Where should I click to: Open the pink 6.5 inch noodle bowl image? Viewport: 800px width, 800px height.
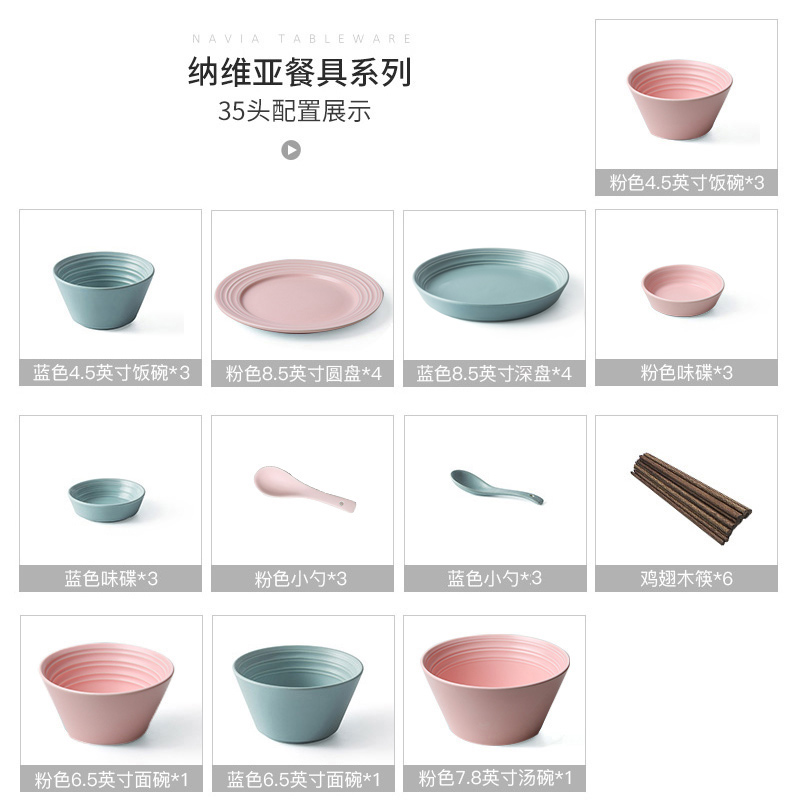point(107,693)
